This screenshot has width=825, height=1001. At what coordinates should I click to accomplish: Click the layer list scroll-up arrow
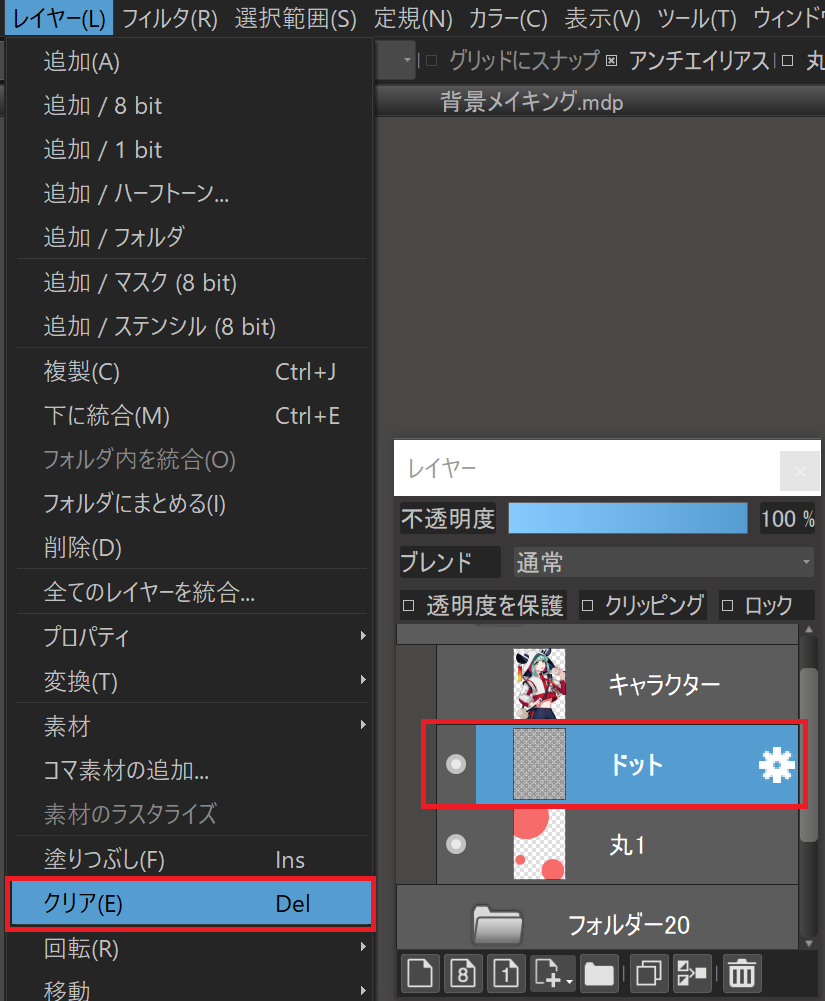click(809, 629)
